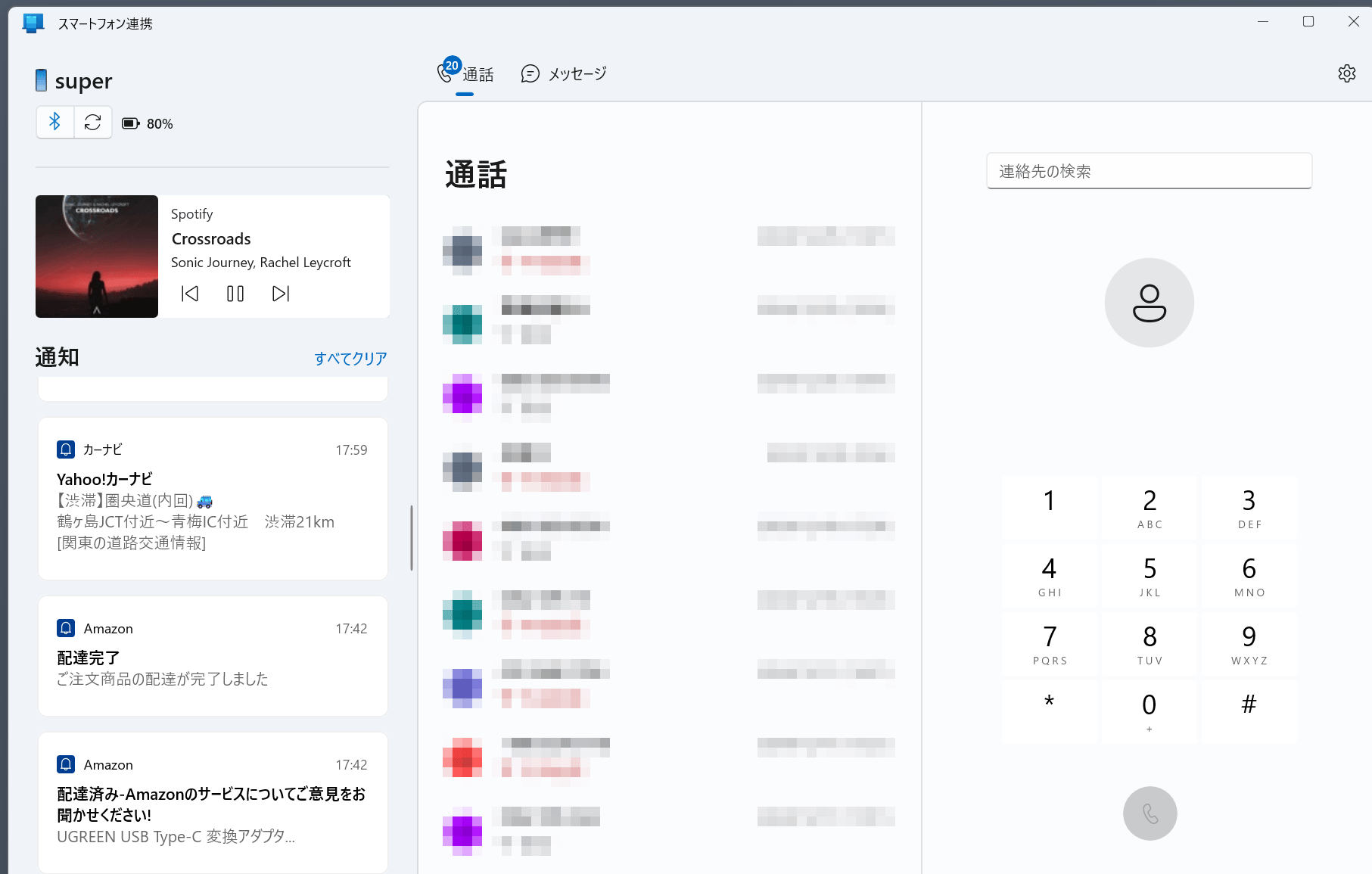Toggle the Bluetooth connection icon
Image resolution: width=1372 pixels, height=874 pixels.
pos(55,123)
